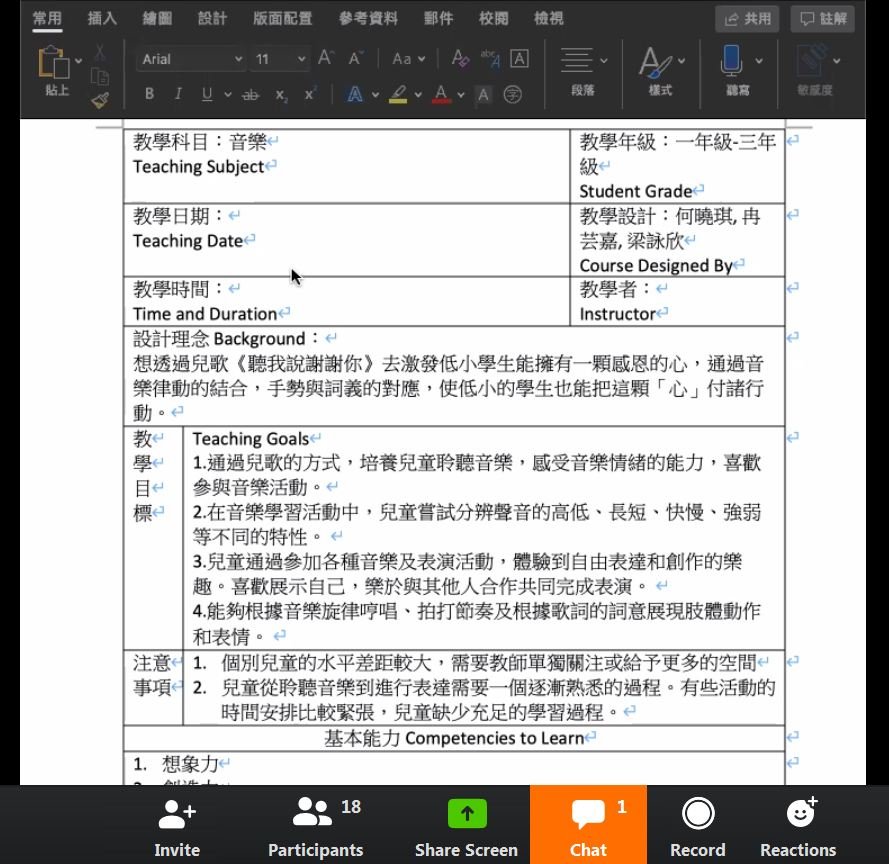Select the Format Painter brush

point(100,99)
